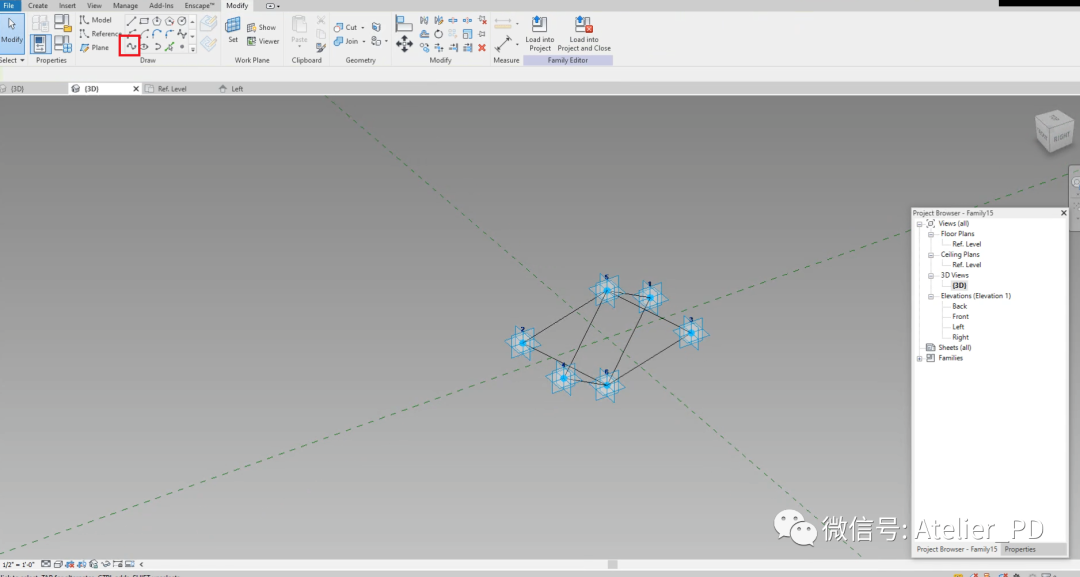Open the Join dropdown arrow

click(364, 41)
